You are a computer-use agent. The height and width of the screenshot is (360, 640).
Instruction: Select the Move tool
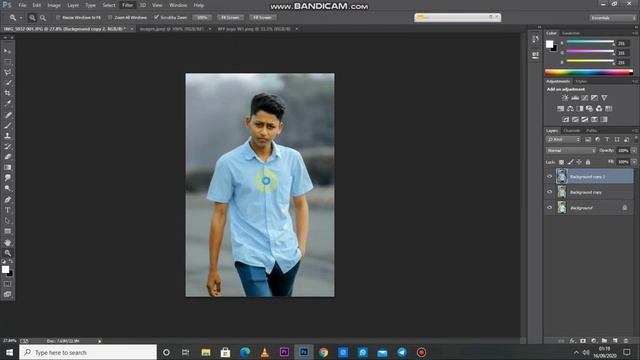(7, 51)
